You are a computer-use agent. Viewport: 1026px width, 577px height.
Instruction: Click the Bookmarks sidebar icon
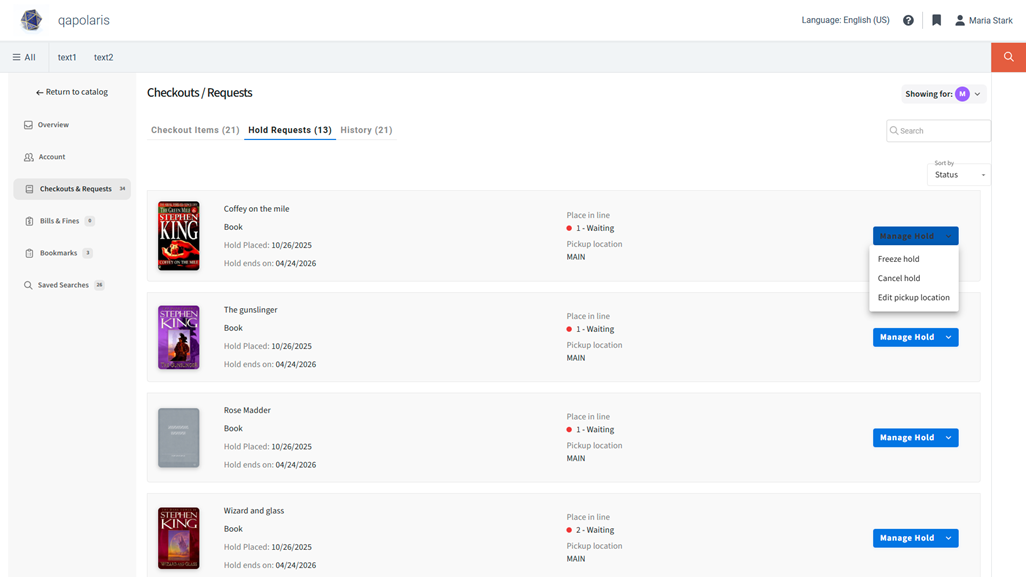pyautogui.click(x=29, y=253)
